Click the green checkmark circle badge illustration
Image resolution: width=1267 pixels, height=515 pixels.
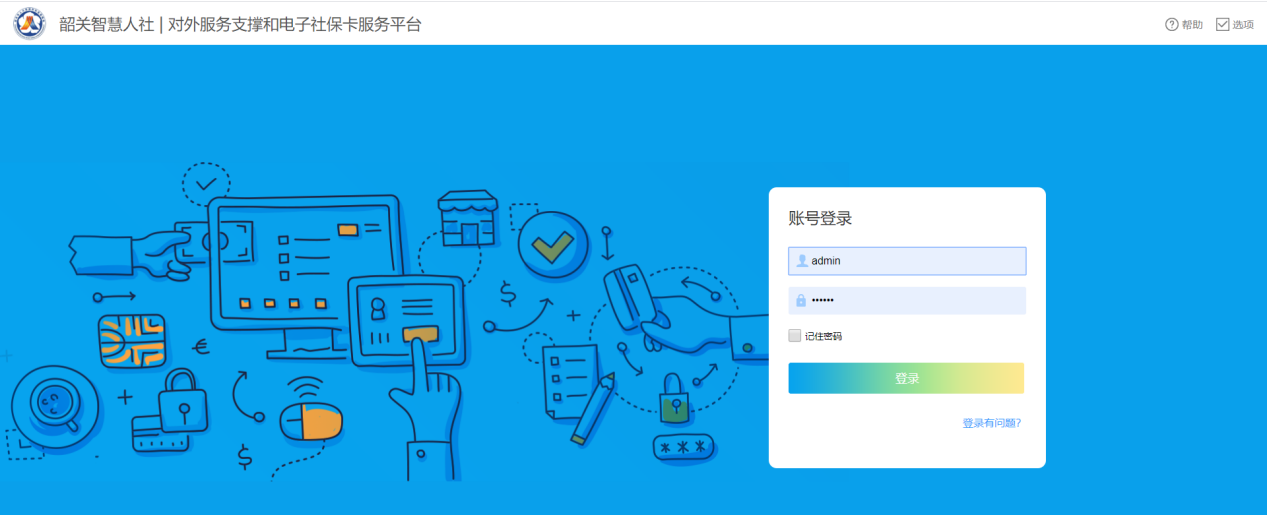[552, 244]
